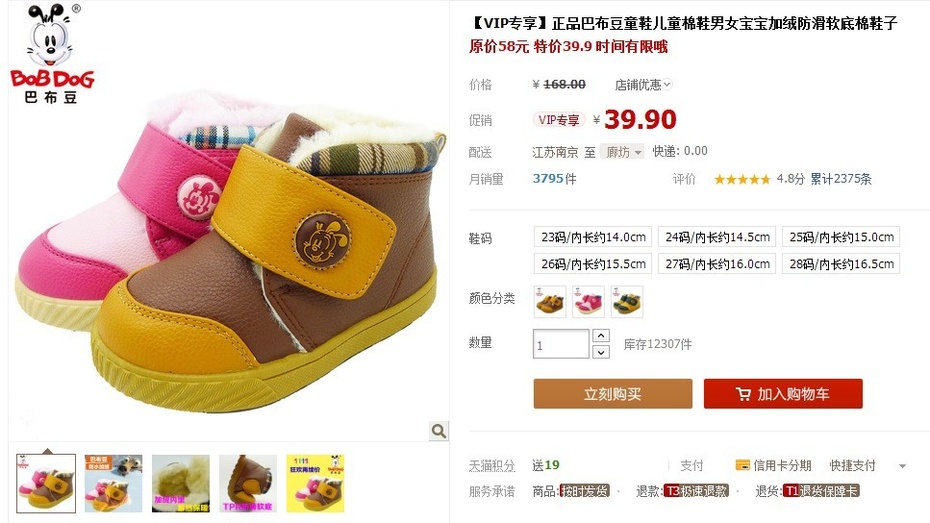
Task: Select shoe size 23码/内长约14.0cm
Action: coord(593,237)
